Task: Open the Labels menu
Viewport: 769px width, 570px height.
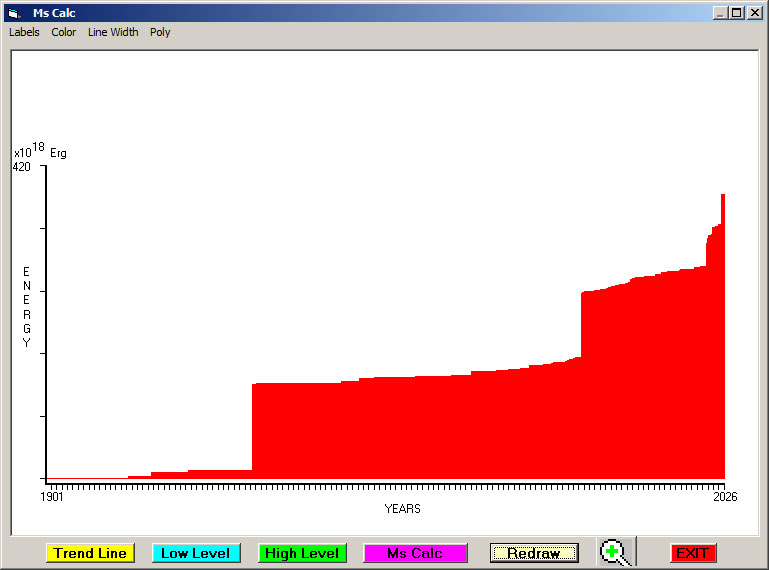Action: coord(24,32)
